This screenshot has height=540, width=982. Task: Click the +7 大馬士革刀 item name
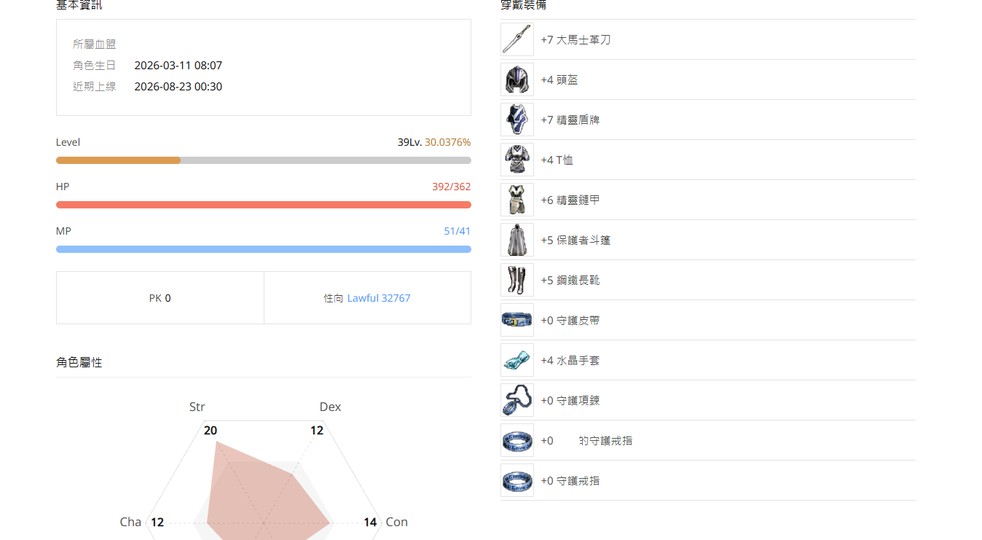576,39
